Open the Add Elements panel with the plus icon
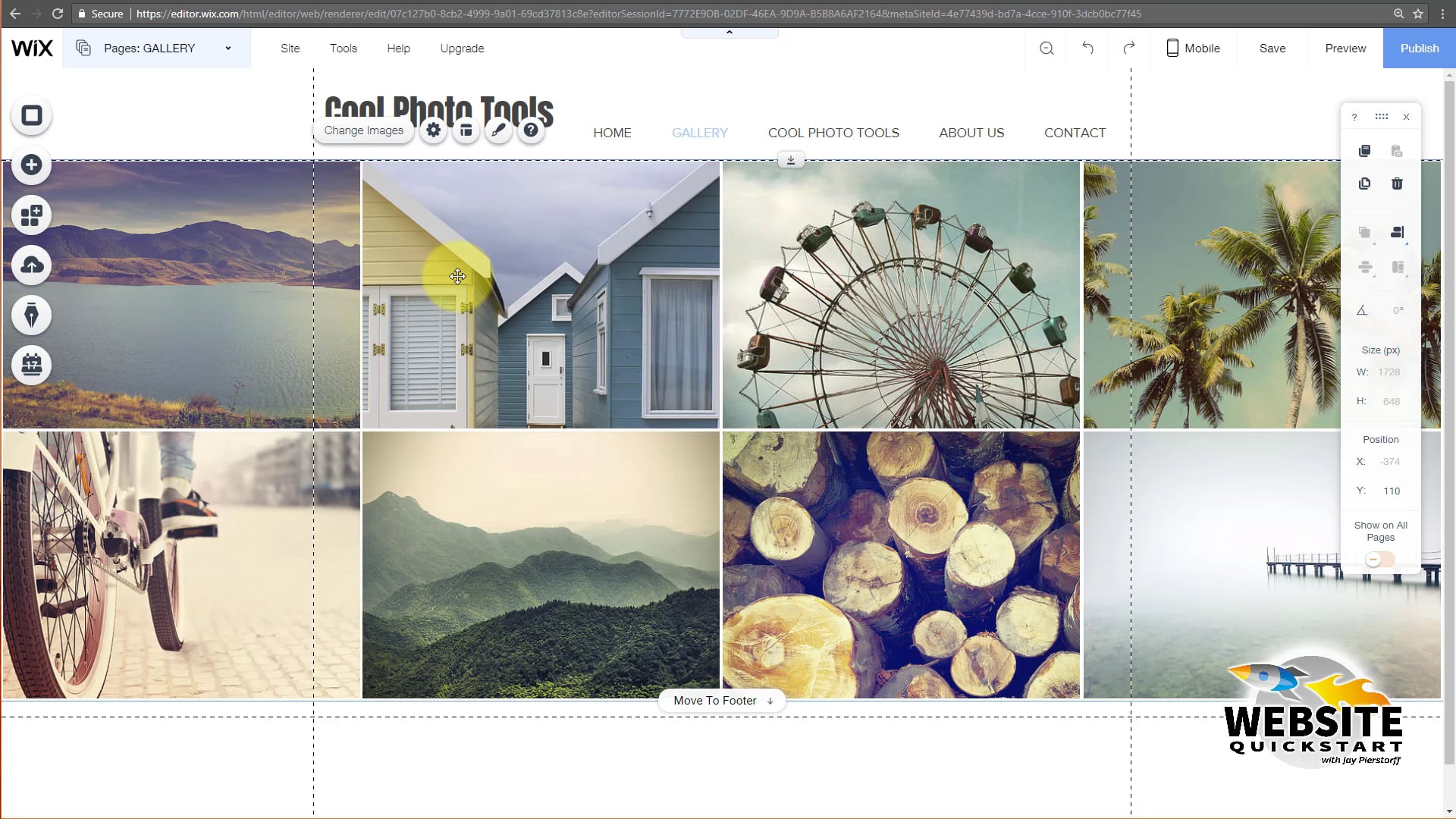Viewport: 1456px width, 819px height. [31, 165]
